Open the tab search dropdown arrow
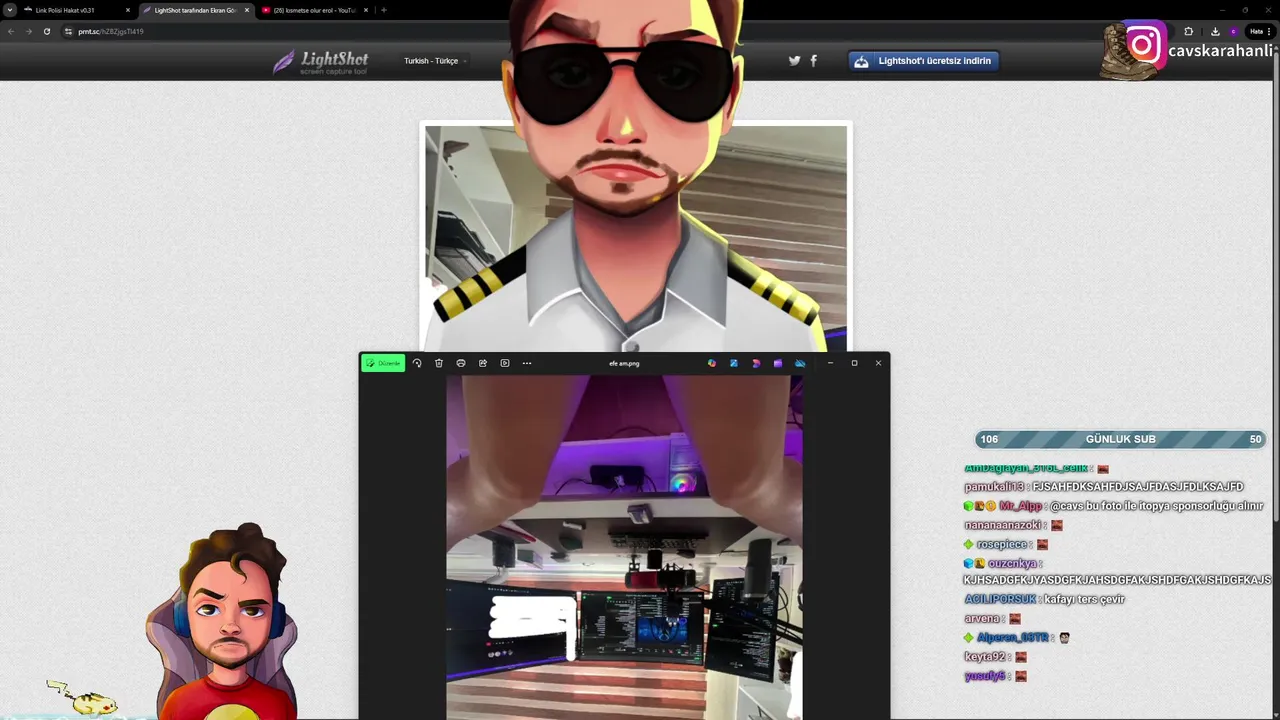Image resolution: width=1280 pixels, height=720 pixels. pyautogui.click(x=10, y=10)
